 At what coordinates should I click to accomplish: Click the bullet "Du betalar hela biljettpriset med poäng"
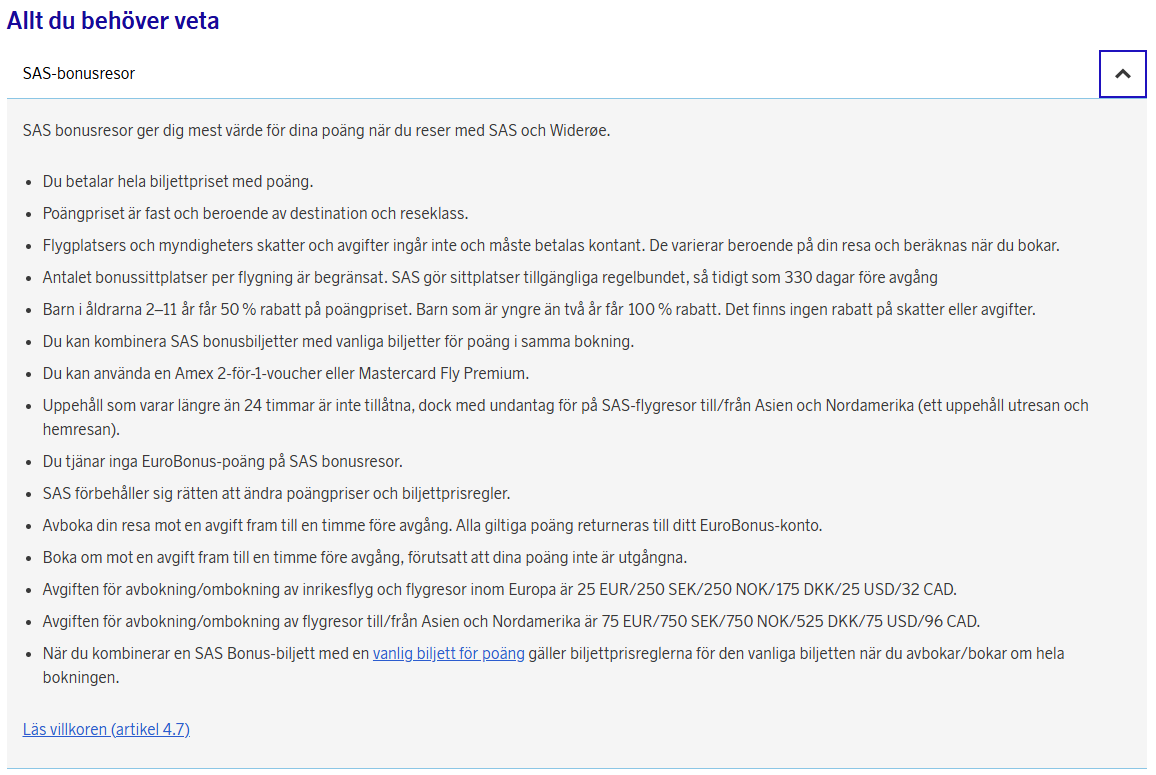[x=178, y=182]
